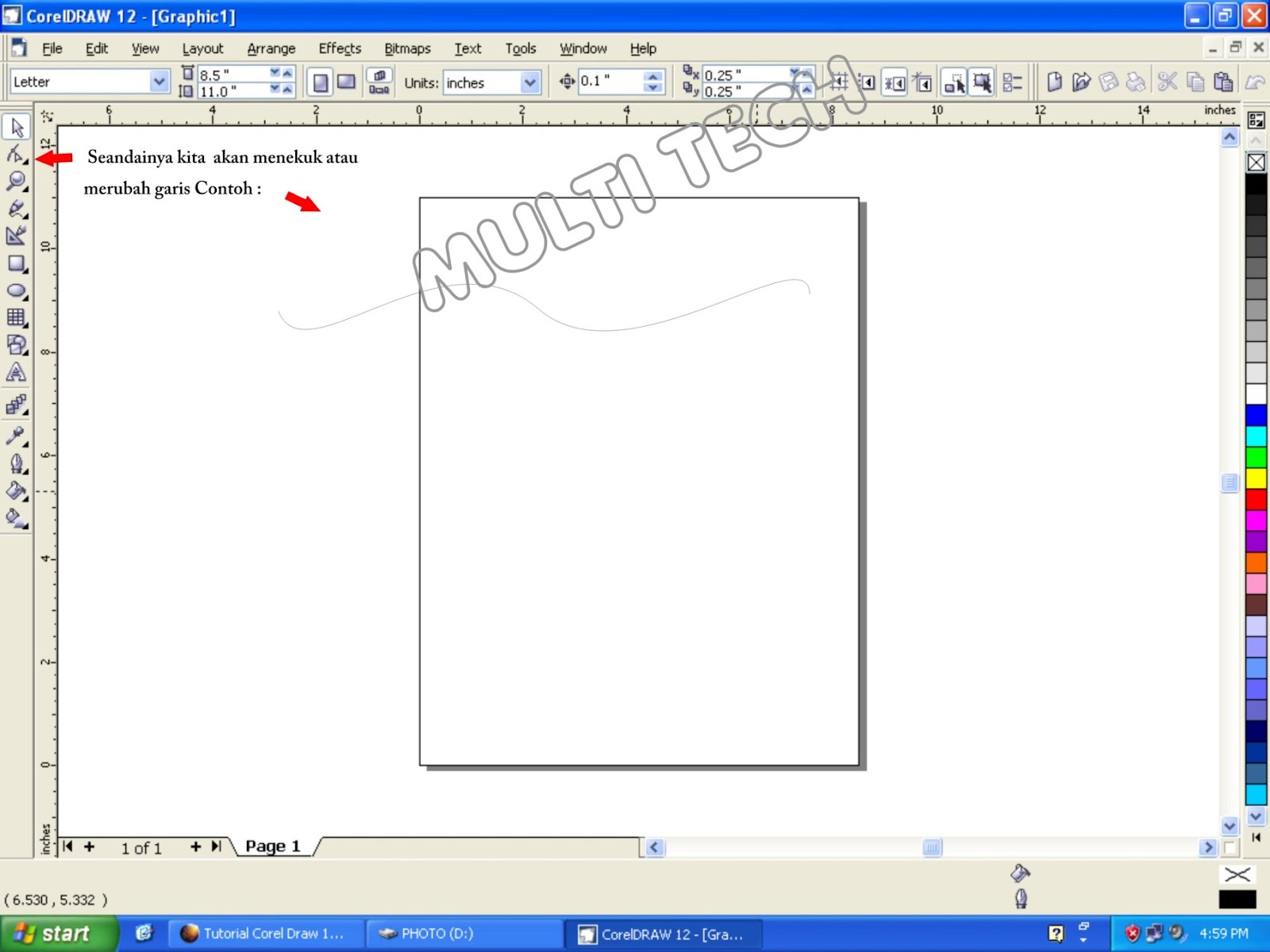This screenshot has height=952, width=1270.
Task: Click the Paste clipboard icon
Action: click(x=1223, y=82)
